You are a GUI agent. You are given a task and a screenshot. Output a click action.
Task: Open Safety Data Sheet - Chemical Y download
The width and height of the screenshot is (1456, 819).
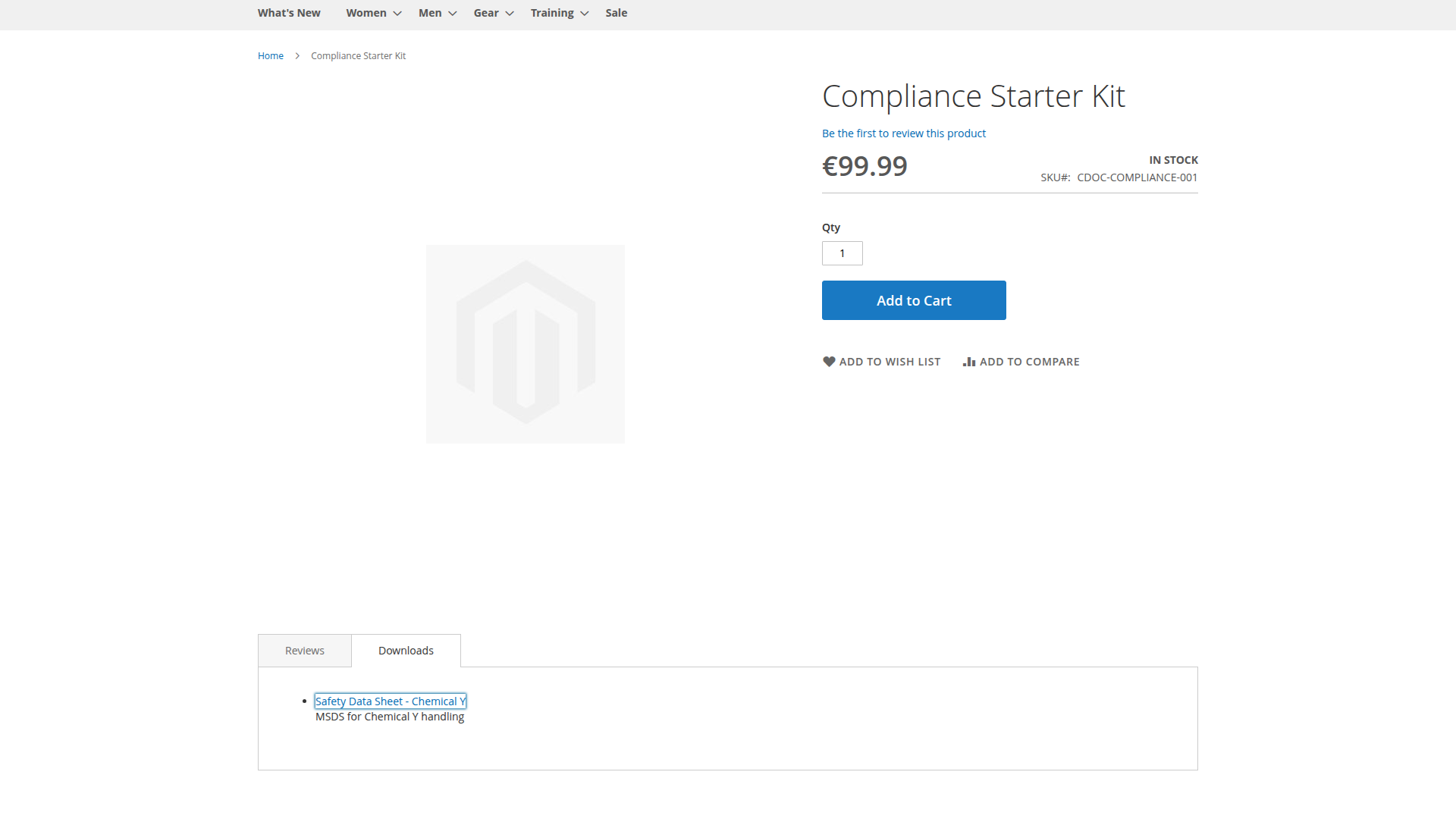391,701
